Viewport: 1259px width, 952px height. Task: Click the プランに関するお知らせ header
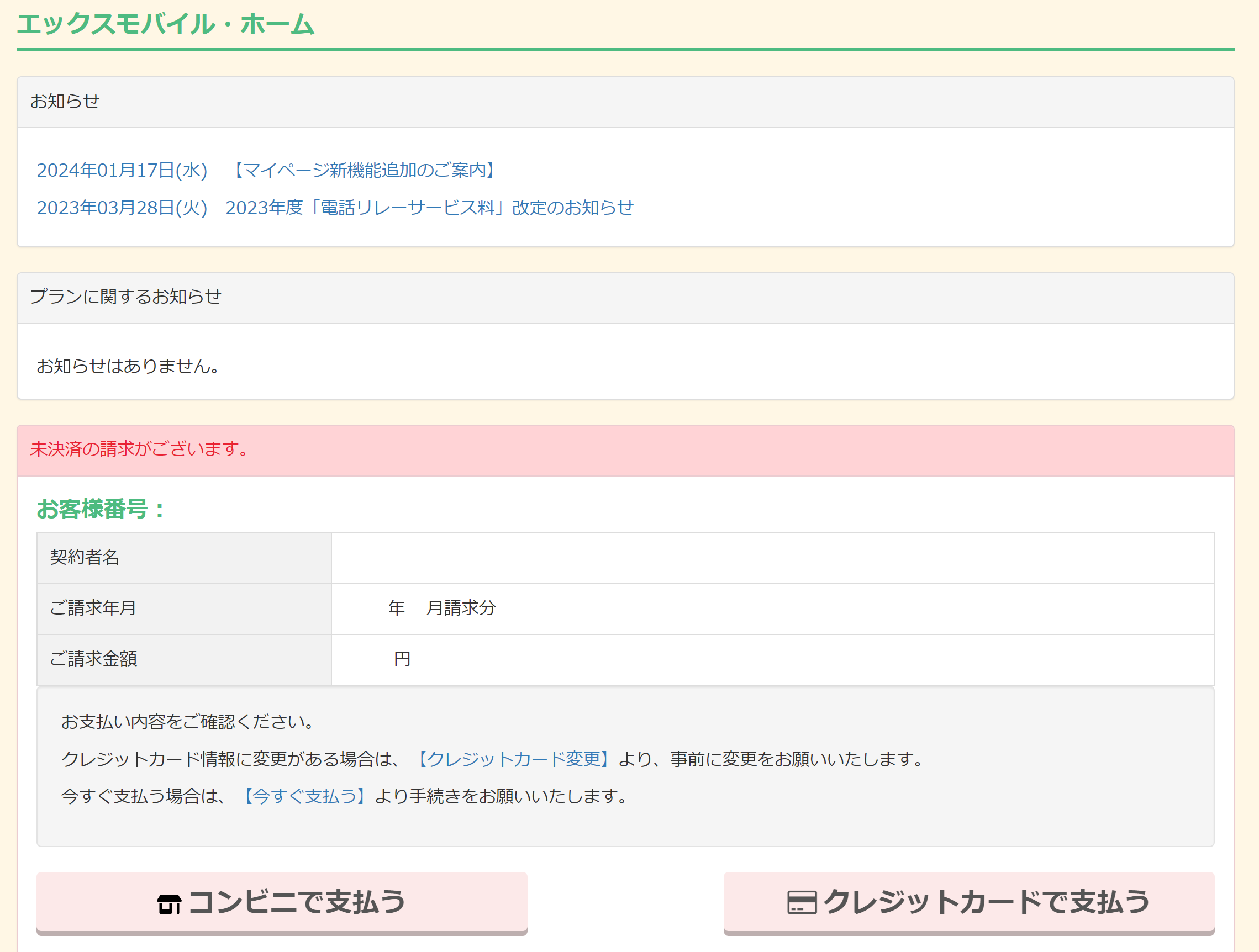(625, 298)
